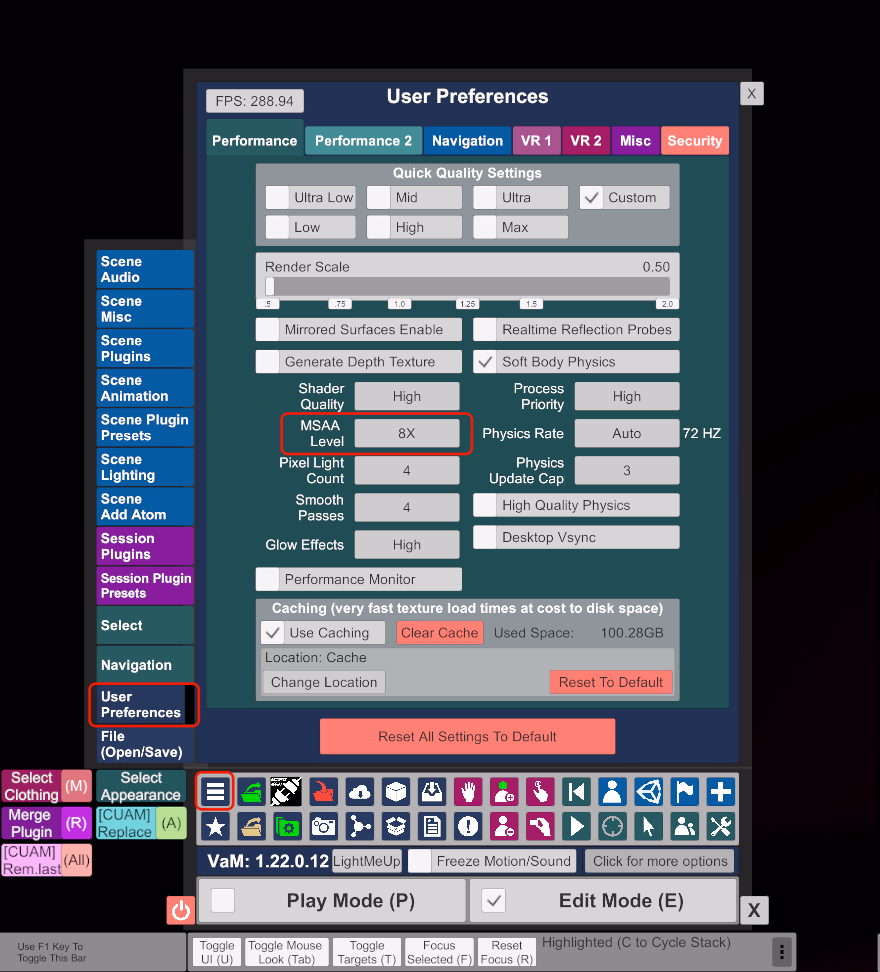Open the Shader Quality selector
The height and width of the screenshot is (972, 880).
click(407, 396)
